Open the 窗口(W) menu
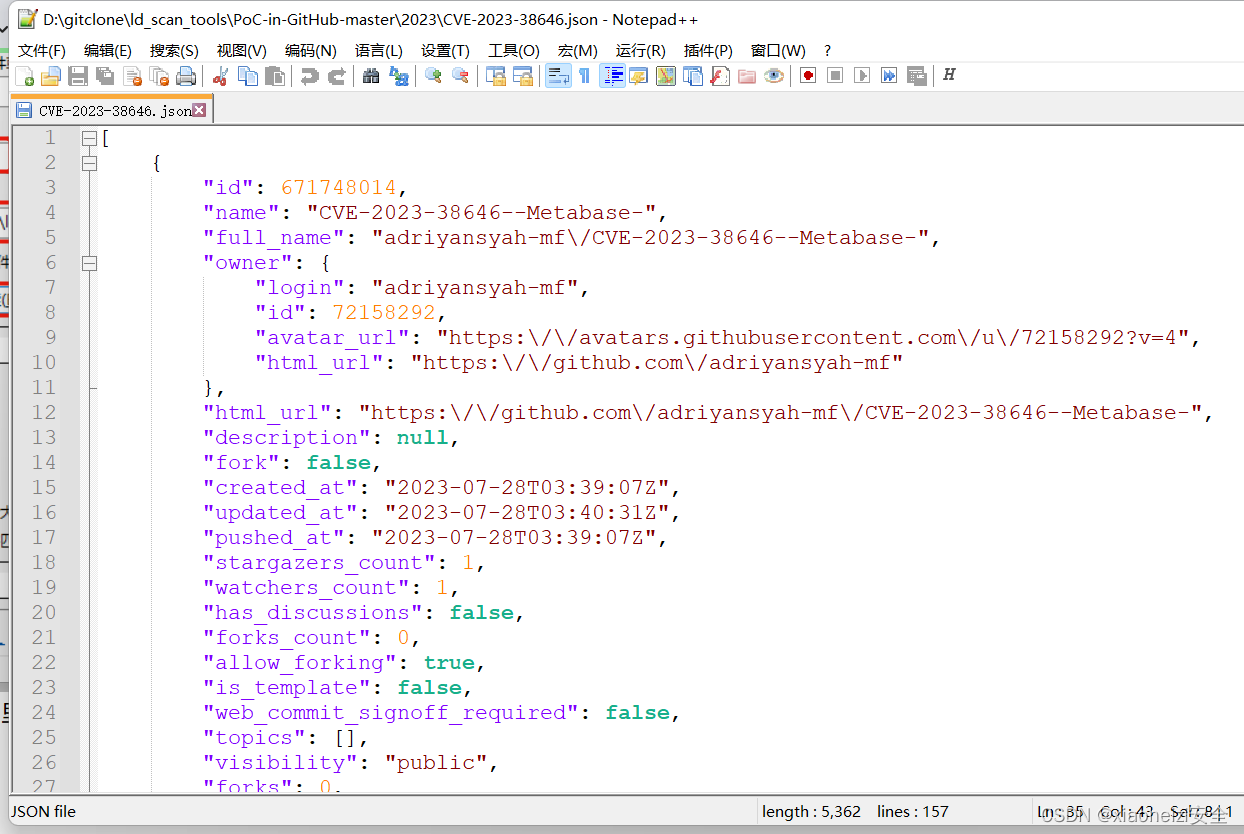This screenshot has width=1244, height=834. tap(778, 50)
